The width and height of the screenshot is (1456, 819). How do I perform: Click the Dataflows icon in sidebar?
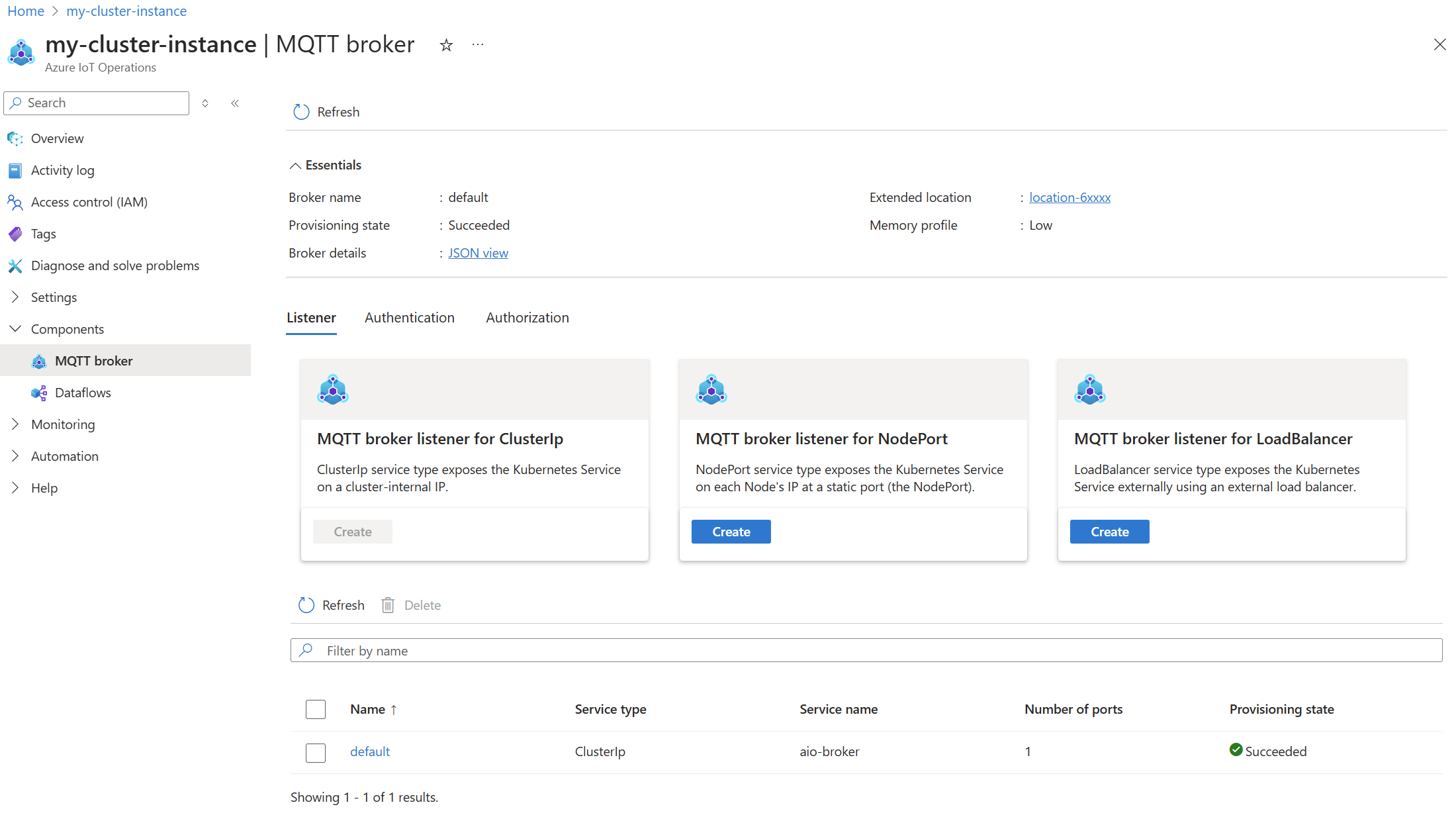click(x=40, y=392)
